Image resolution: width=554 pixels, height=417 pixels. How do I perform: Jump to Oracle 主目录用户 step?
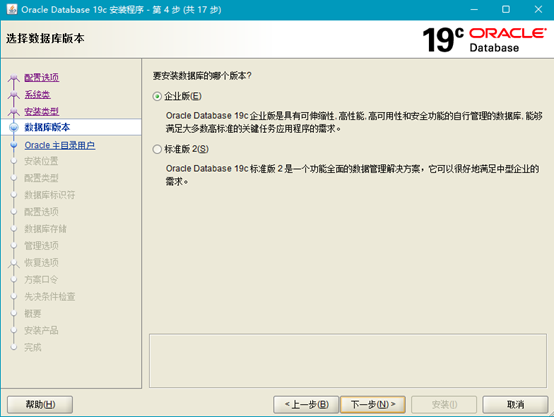pos(60,145)
